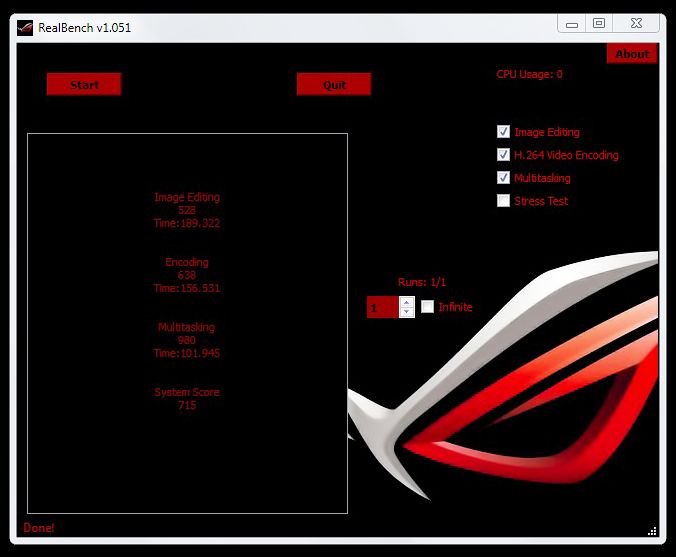
Task: Click the Encoding score '638'
Action: pyautogui.click(x=187, y=275)
